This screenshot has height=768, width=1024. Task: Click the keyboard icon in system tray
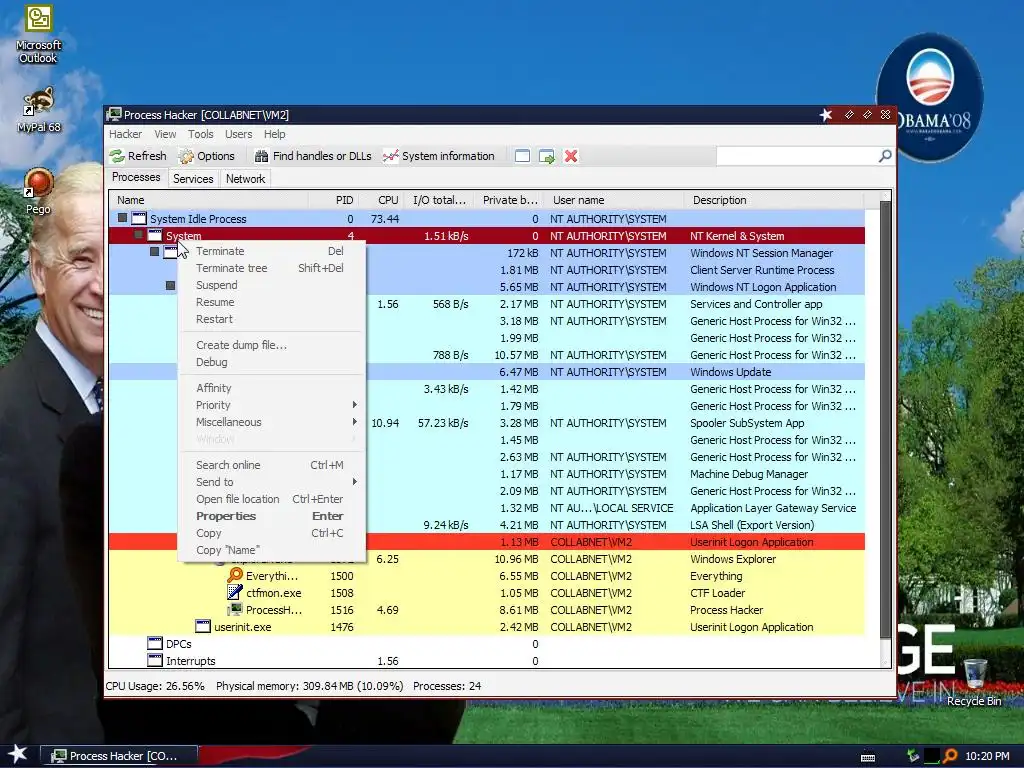868,757
